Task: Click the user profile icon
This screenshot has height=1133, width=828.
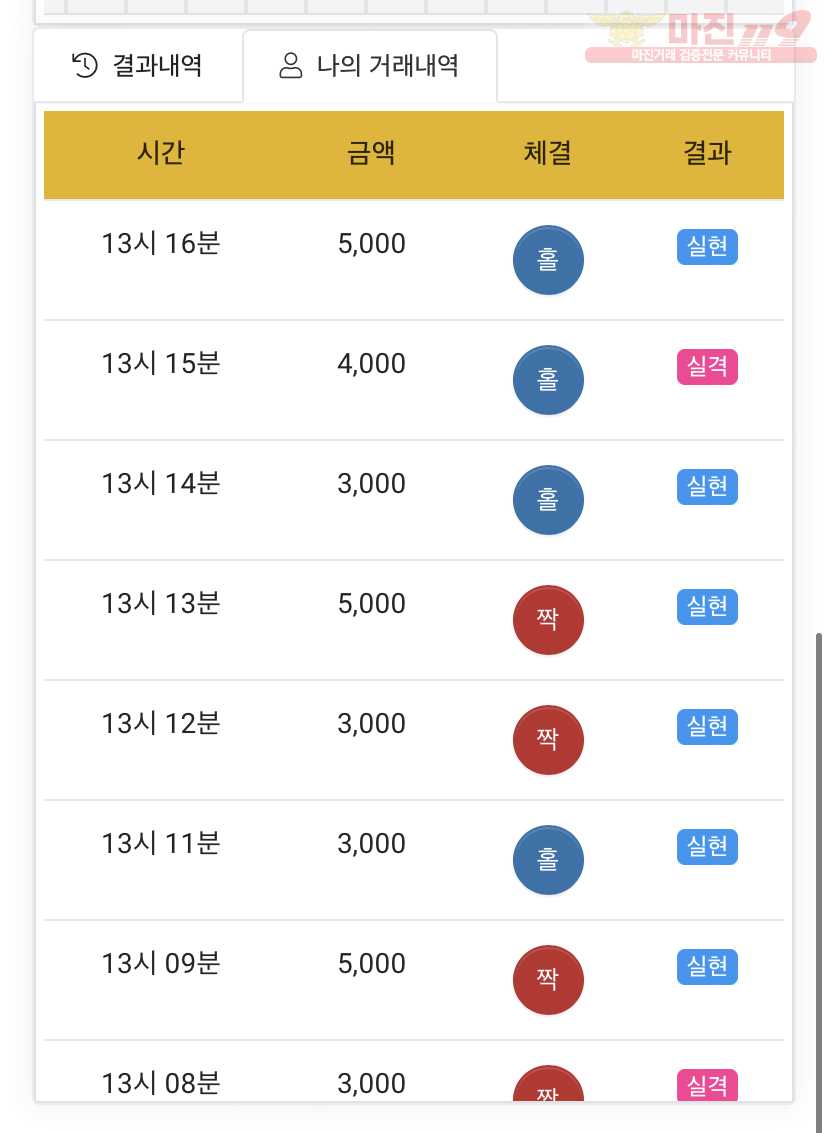Action: click(x=290, y=65)
